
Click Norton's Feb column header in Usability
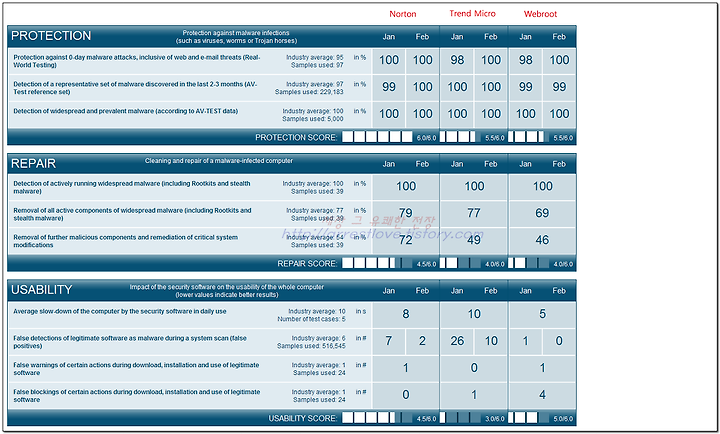tap(422, 291)
